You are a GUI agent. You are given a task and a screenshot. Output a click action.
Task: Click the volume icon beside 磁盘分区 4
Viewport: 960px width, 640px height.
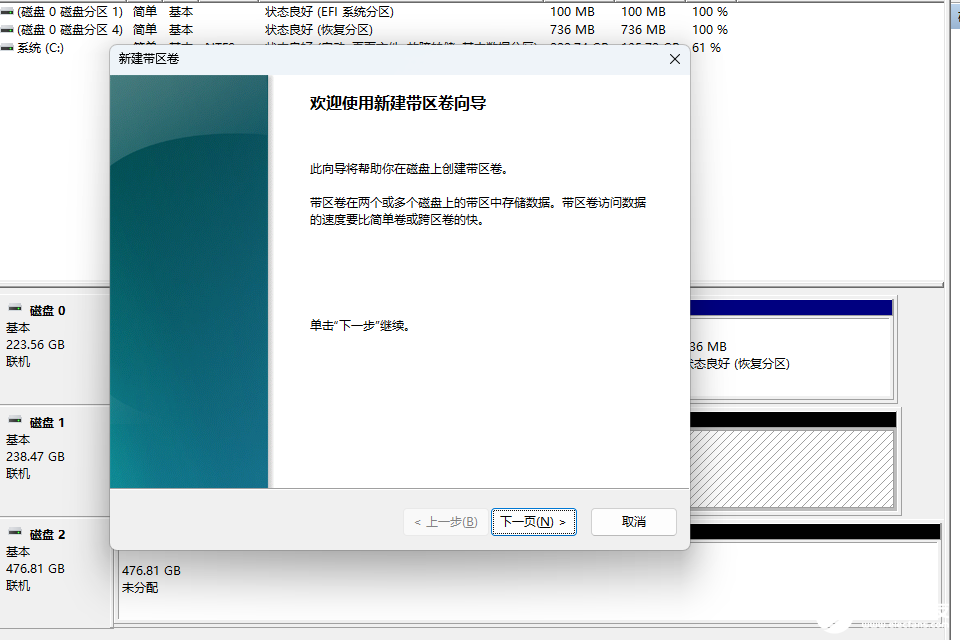tap(8, 29)
